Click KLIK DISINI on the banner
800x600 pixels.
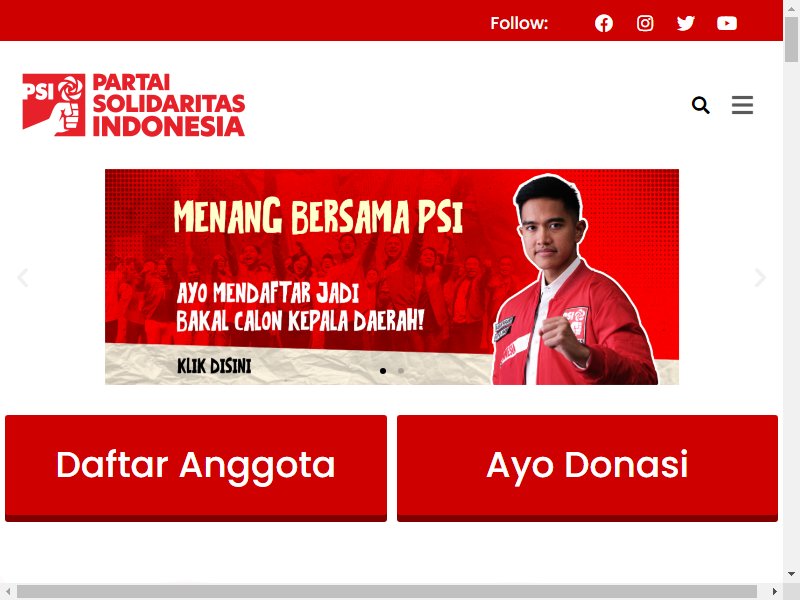pos(214,366)
